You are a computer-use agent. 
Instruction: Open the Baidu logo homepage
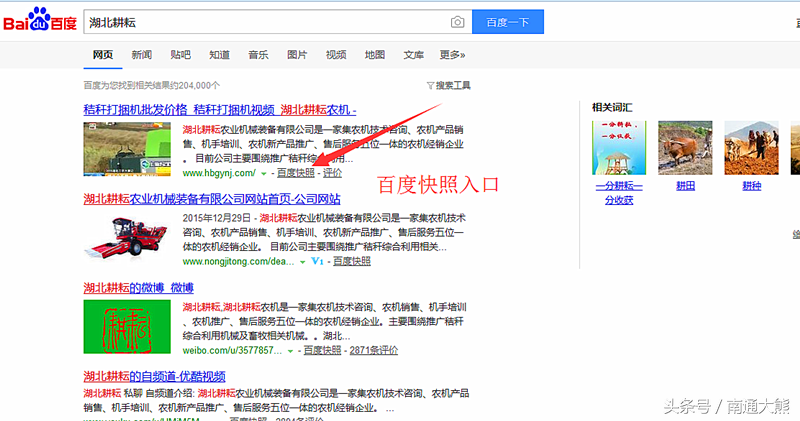tap(40, 19)
